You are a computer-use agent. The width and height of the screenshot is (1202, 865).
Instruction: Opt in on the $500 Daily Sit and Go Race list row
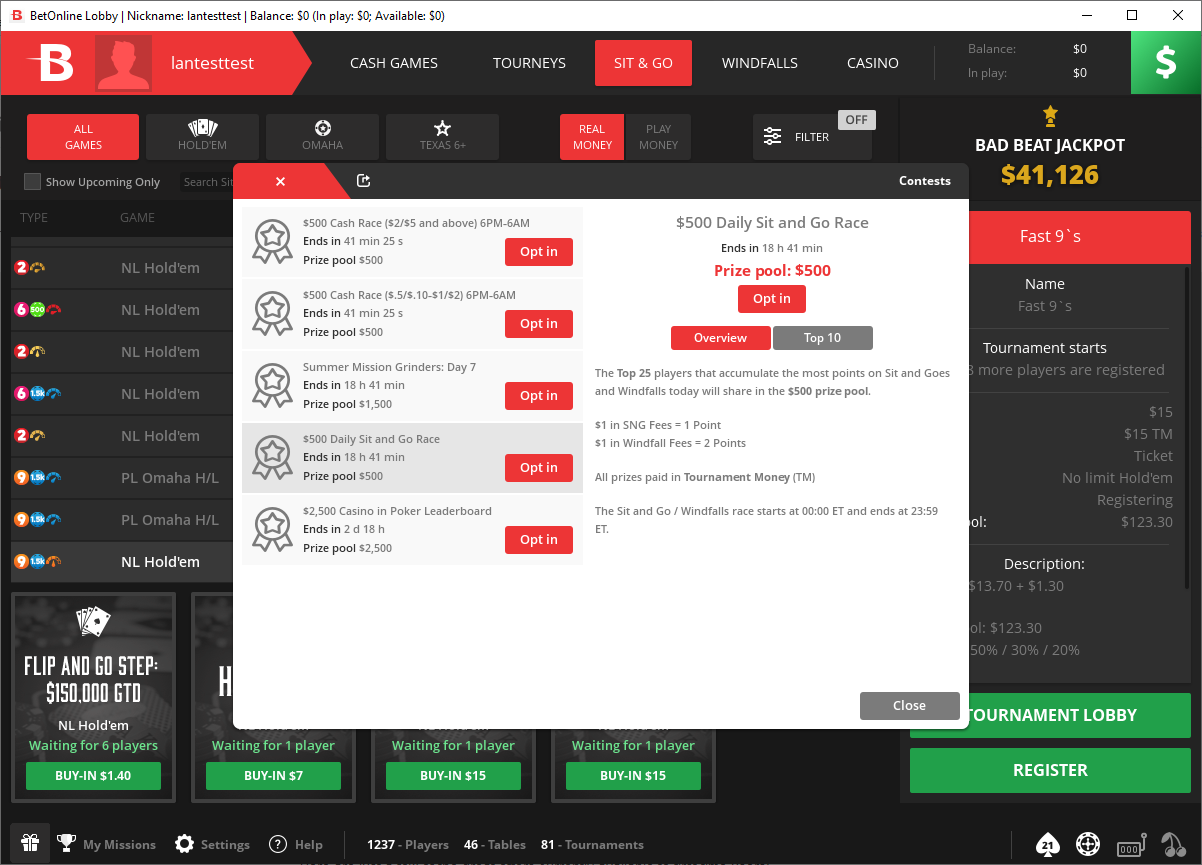[539, 468]
